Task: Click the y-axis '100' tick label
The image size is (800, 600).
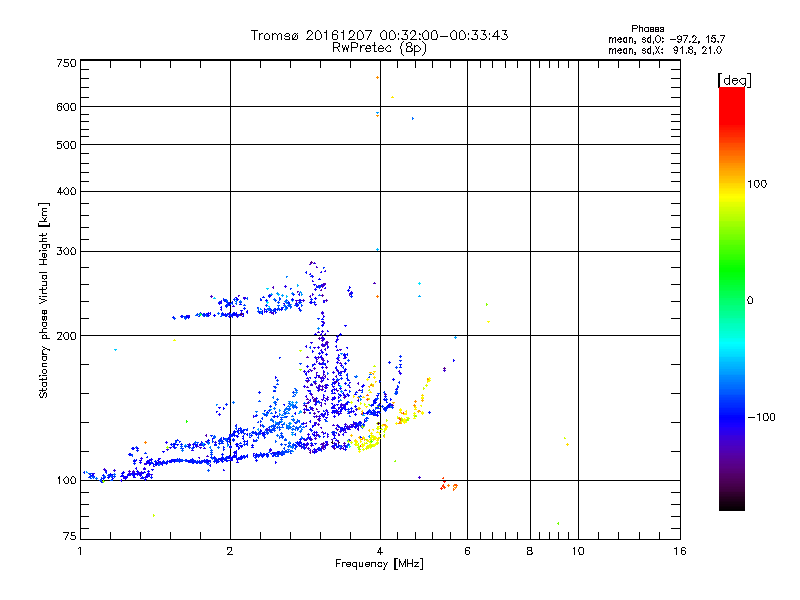Action: coord(66,480)
